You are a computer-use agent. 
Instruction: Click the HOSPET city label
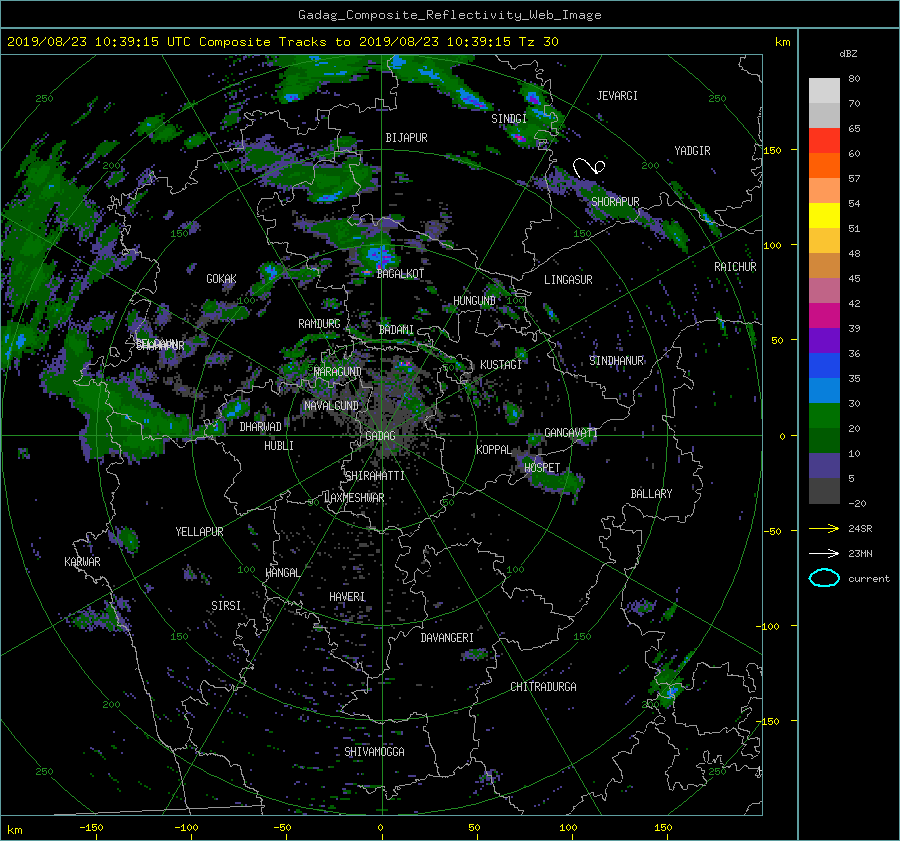click(x=542, y=468)
